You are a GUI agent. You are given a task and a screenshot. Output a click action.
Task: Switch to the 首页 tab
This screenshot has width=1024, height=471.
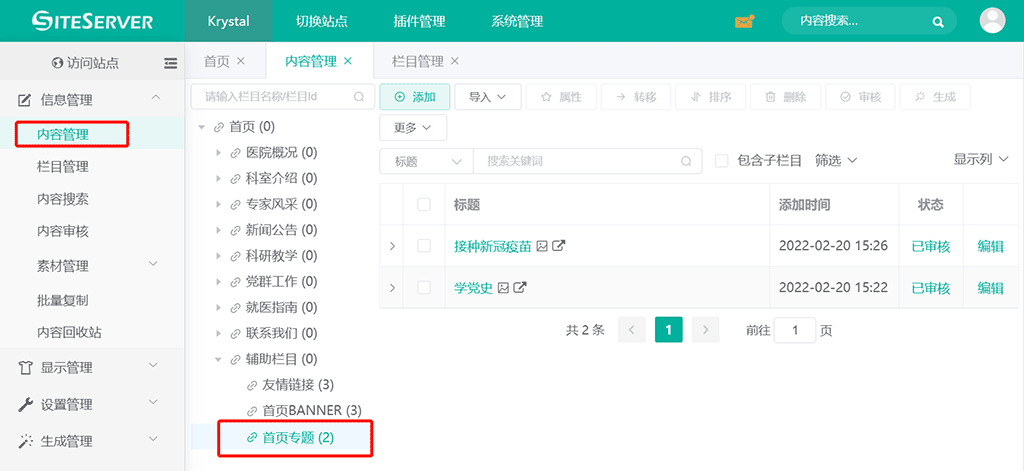pos(217,61)
